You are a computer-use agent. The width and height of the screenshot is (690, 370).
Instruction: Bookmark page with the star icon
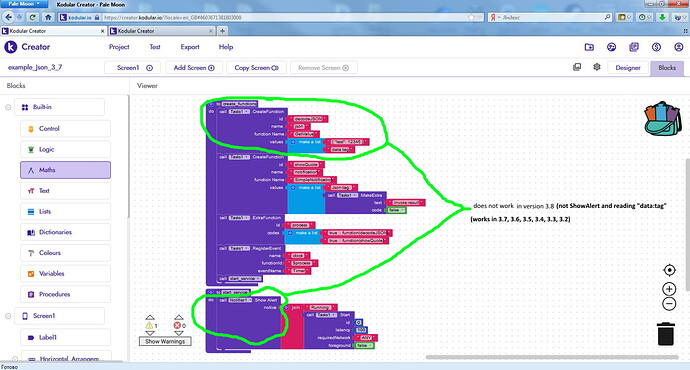click(471, 18)
